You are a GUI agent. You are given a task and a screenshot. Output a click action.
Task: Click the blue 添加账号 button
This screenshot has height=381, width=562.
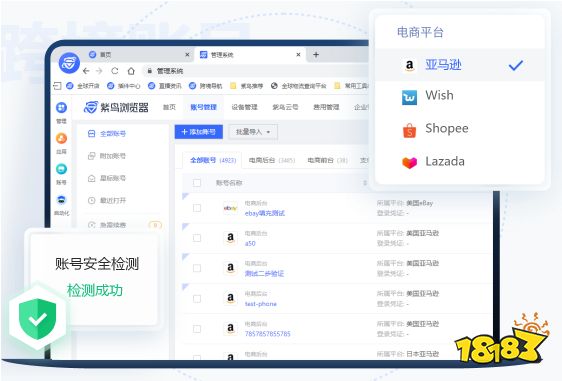click(x=199, y=132)
